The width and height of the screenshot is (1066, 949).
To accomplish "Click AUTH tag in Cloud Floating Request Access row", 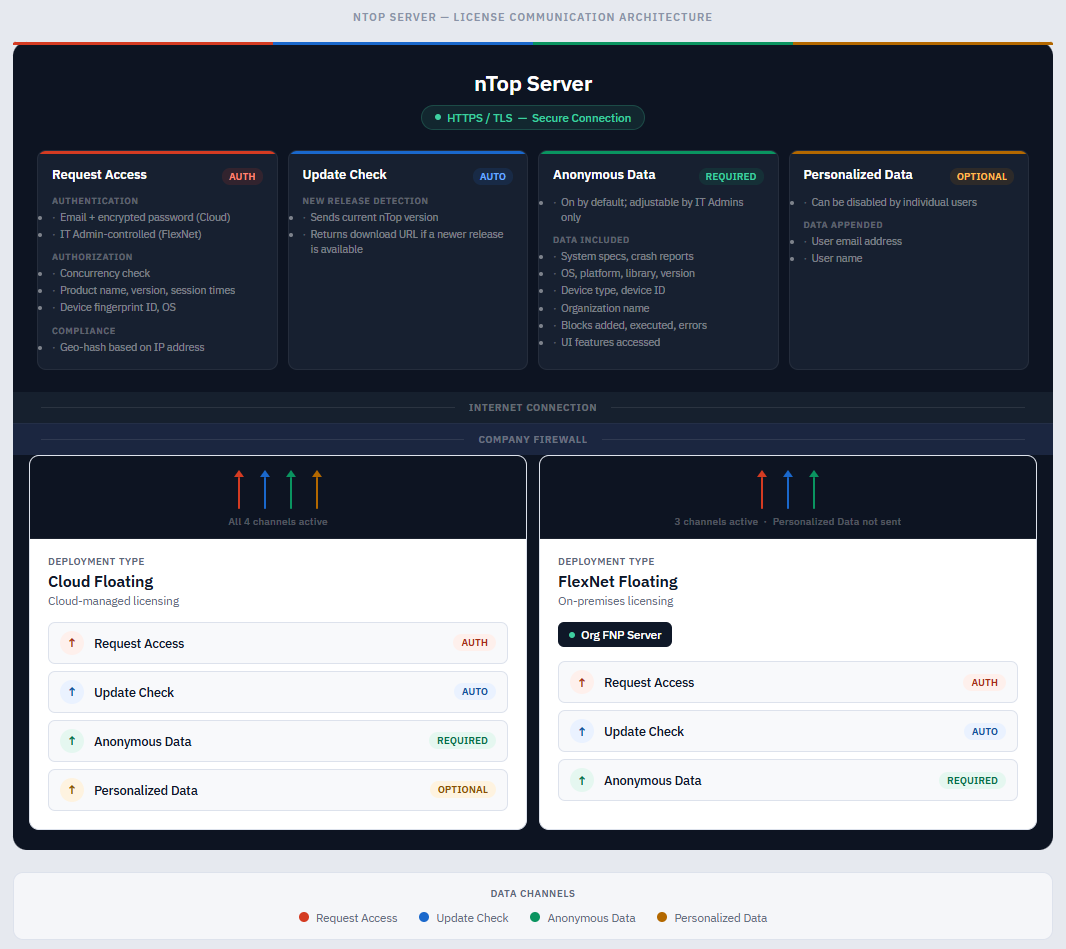I will [x=475, y=642].
